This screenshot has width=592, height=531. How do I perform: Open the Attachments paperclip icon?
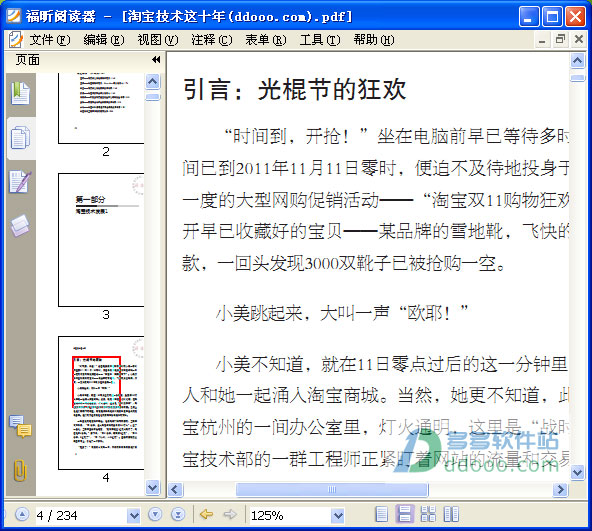tap(20, 471)
